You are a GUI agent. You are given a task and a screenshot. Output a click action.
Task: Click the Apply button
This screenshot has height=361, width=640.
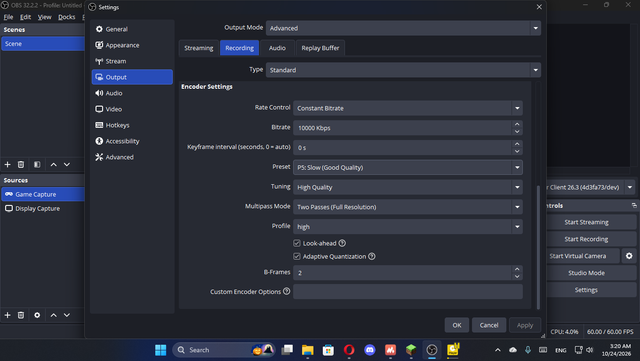[x=525, y=325]
